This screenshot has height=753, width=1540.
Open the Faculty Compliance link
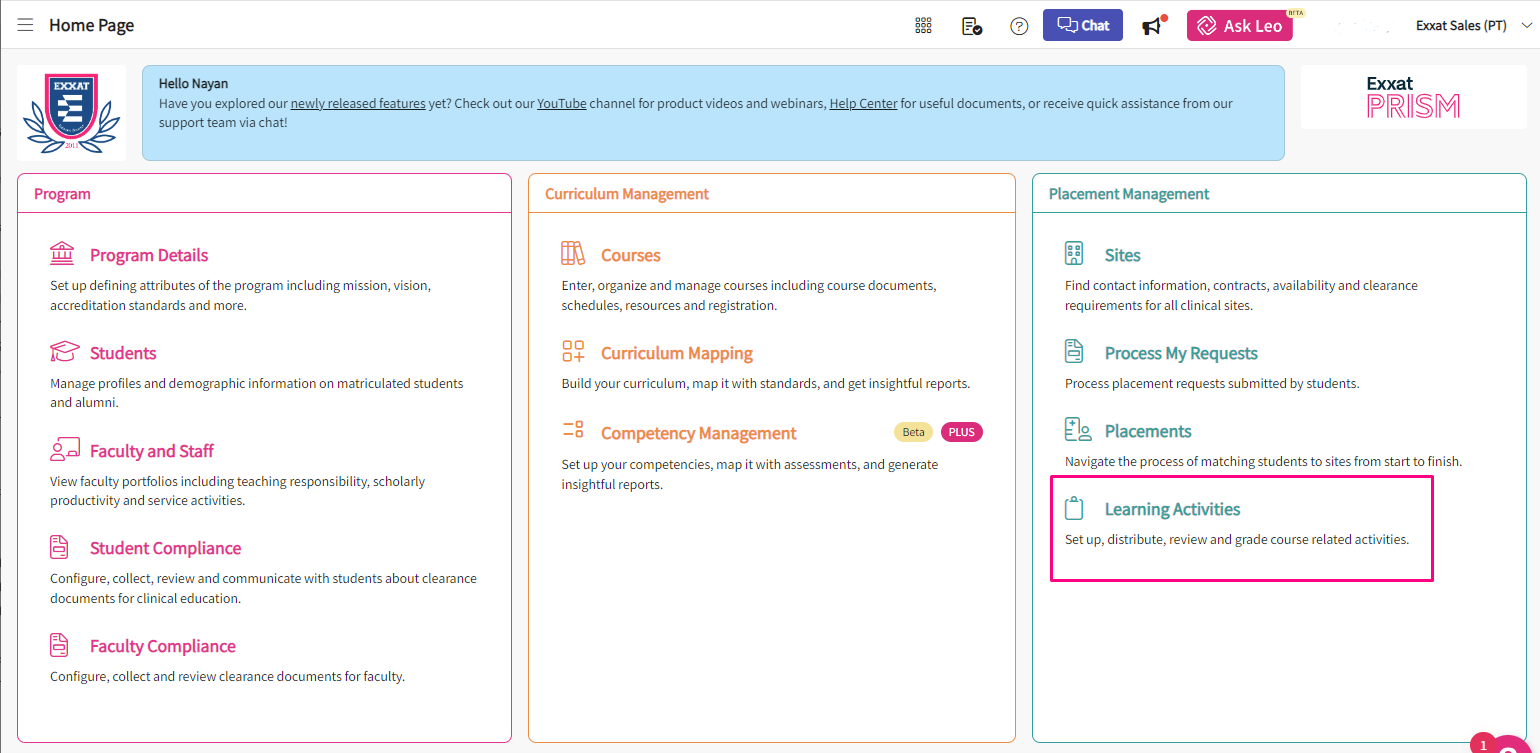pos(163,646)
